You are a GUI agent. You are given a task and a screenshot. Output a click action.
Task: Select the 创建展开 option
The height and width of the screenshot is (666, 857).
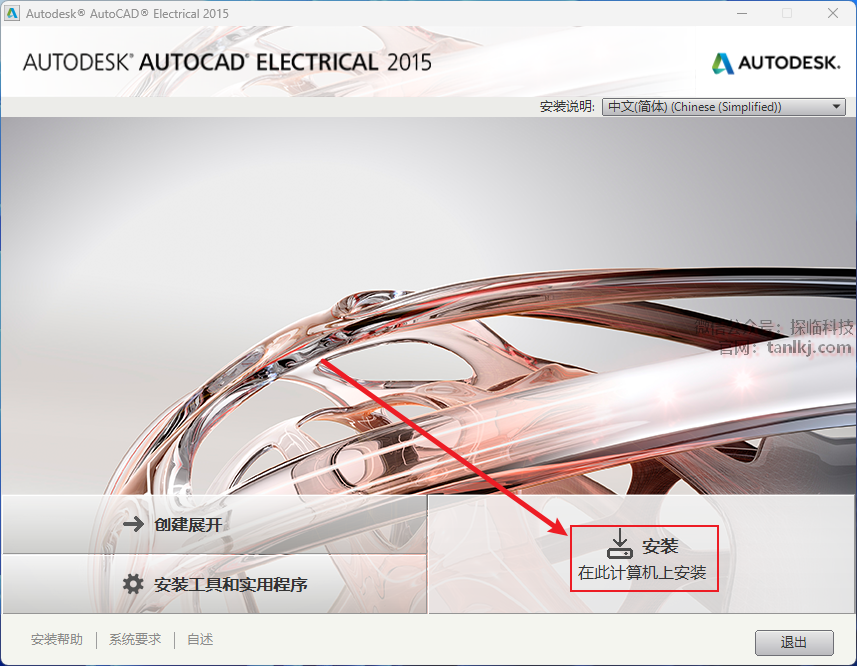point(215,524)
